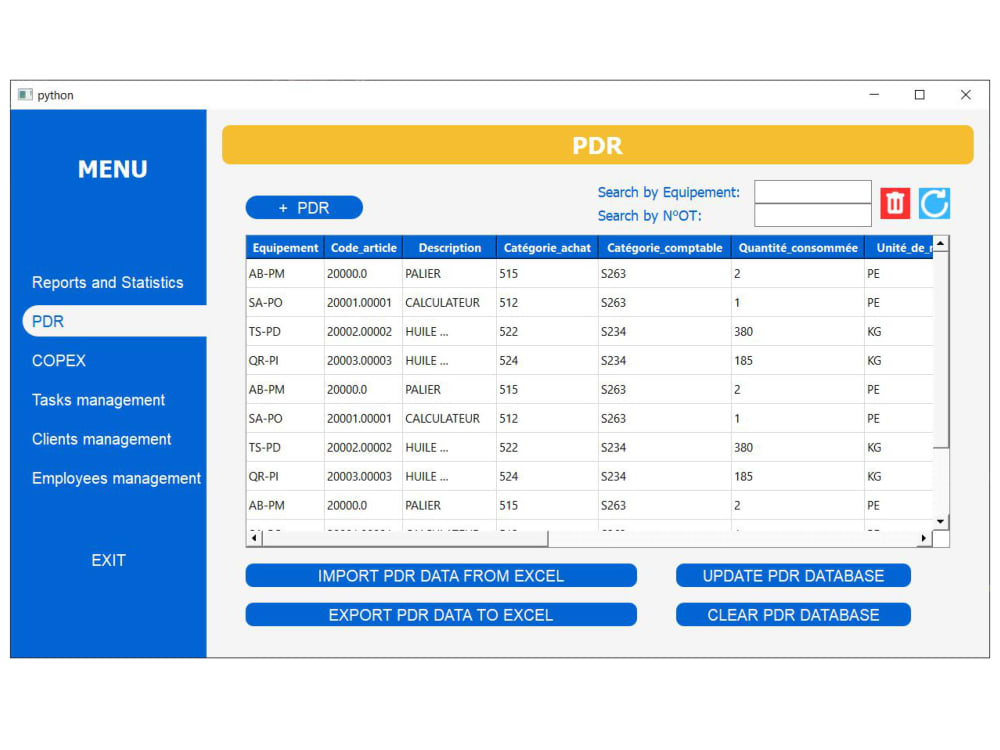The width and height of the screenshot is (1000, 750).
Task: Click the python window title icon
Action: point(25,95)
